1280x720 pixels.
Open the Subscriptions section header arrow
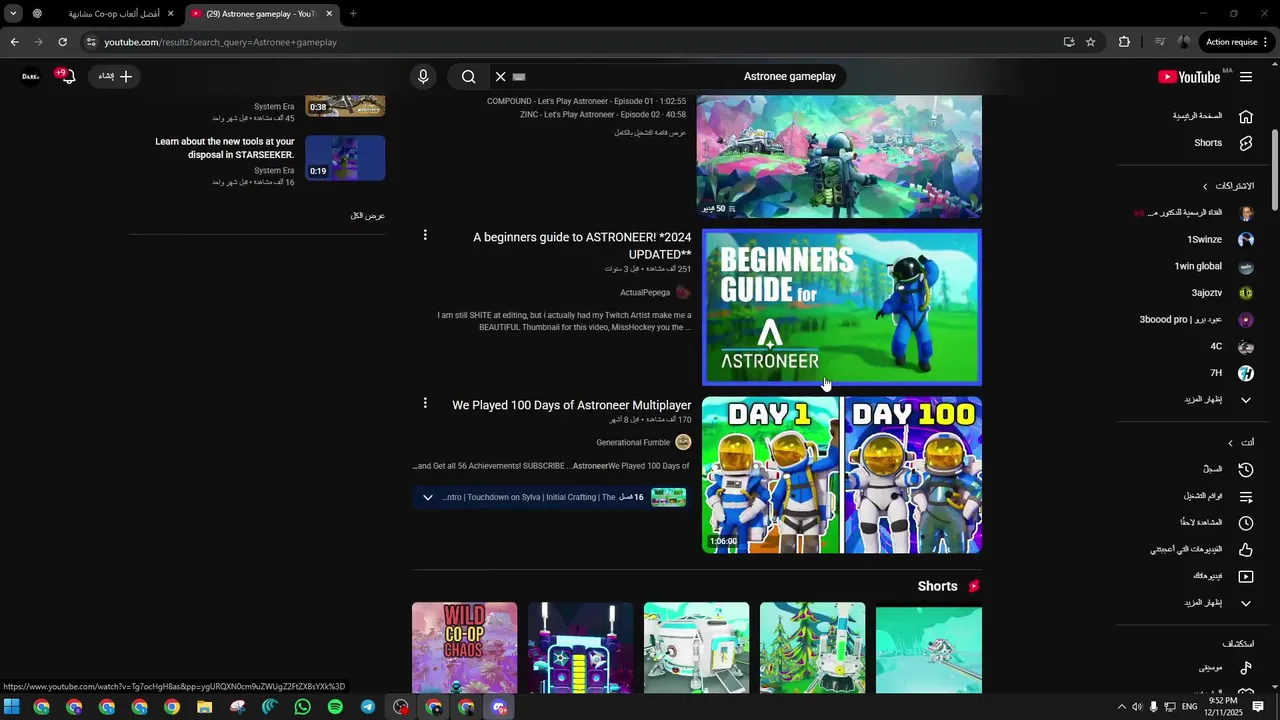[1205, 186]
